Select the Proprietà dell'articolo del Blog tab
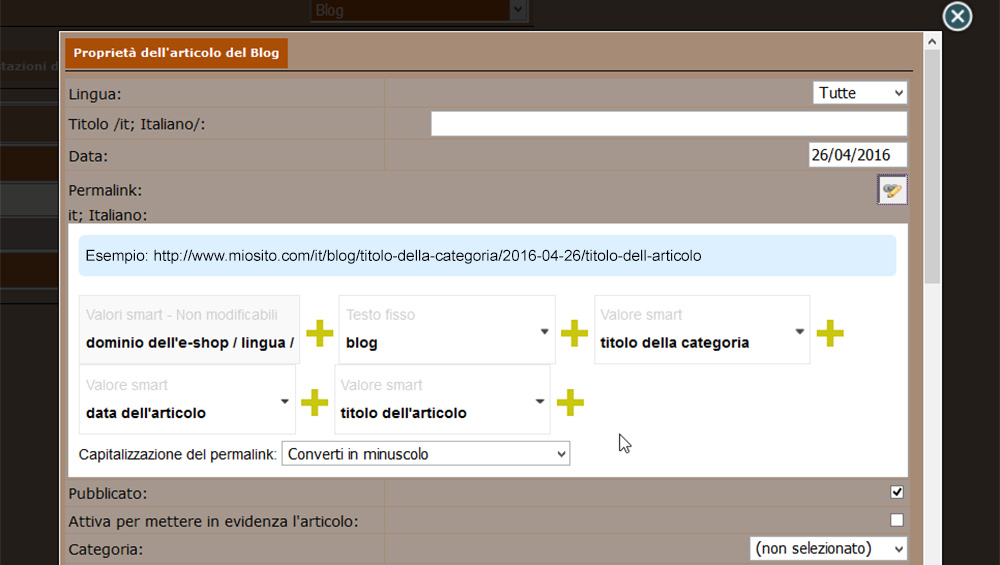 176,53
